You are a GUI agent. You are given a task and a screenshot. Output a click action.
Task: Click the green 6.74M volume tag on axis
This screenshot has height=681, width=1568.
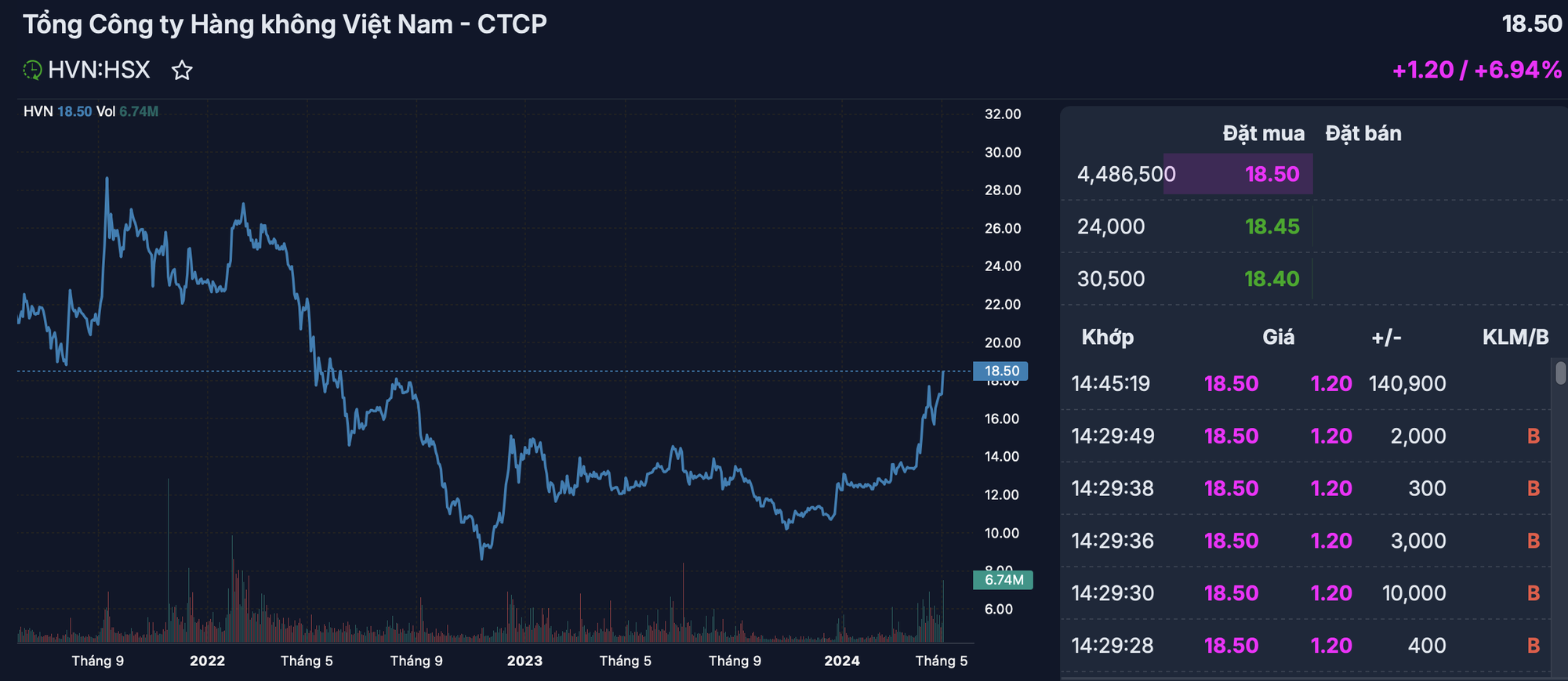(x=1003, y=580)
